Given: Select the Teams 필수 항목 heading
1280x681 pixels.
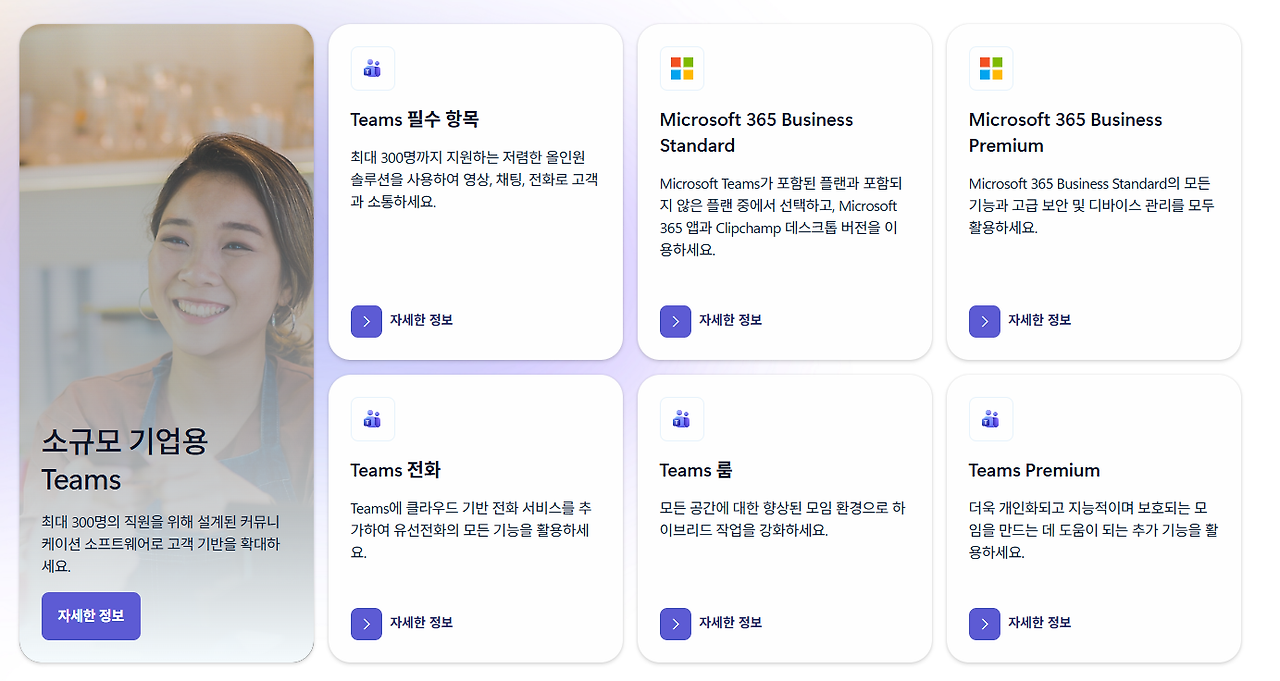Looking at the screenshot, I should tap(415, 120).
